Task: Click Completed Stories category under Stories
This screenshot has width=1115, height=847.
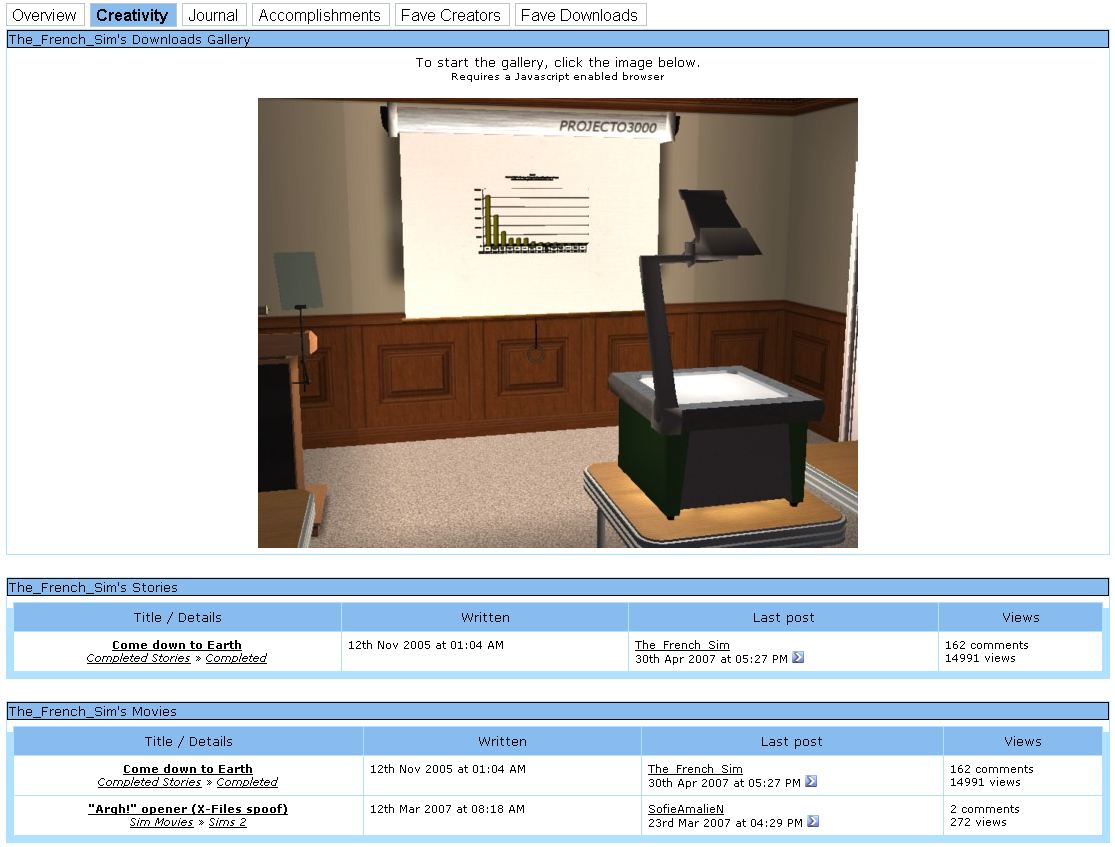Action: [x=138, y=658]
